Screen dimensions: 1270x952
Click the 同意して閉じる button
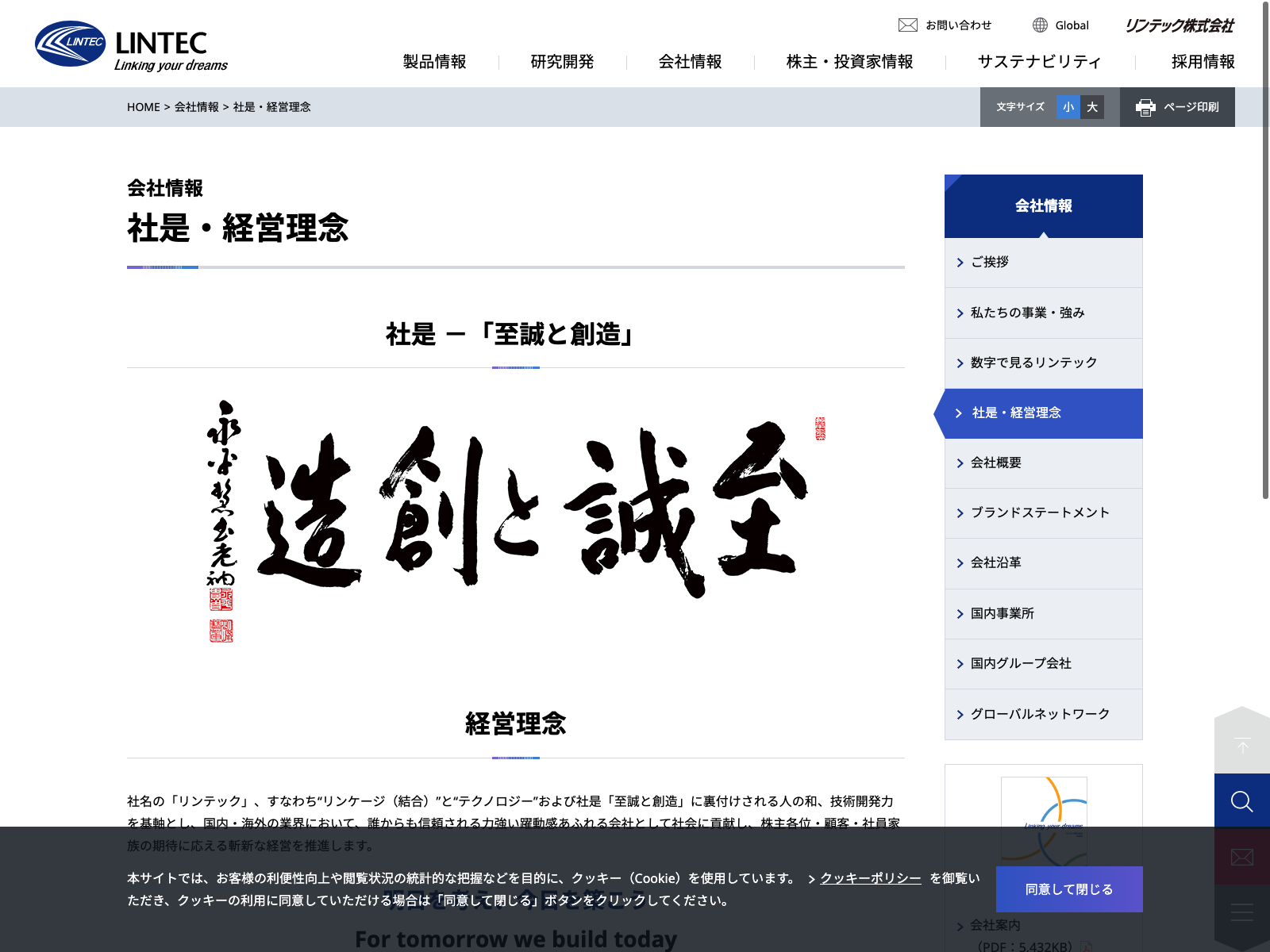[x=1069, y=889]
